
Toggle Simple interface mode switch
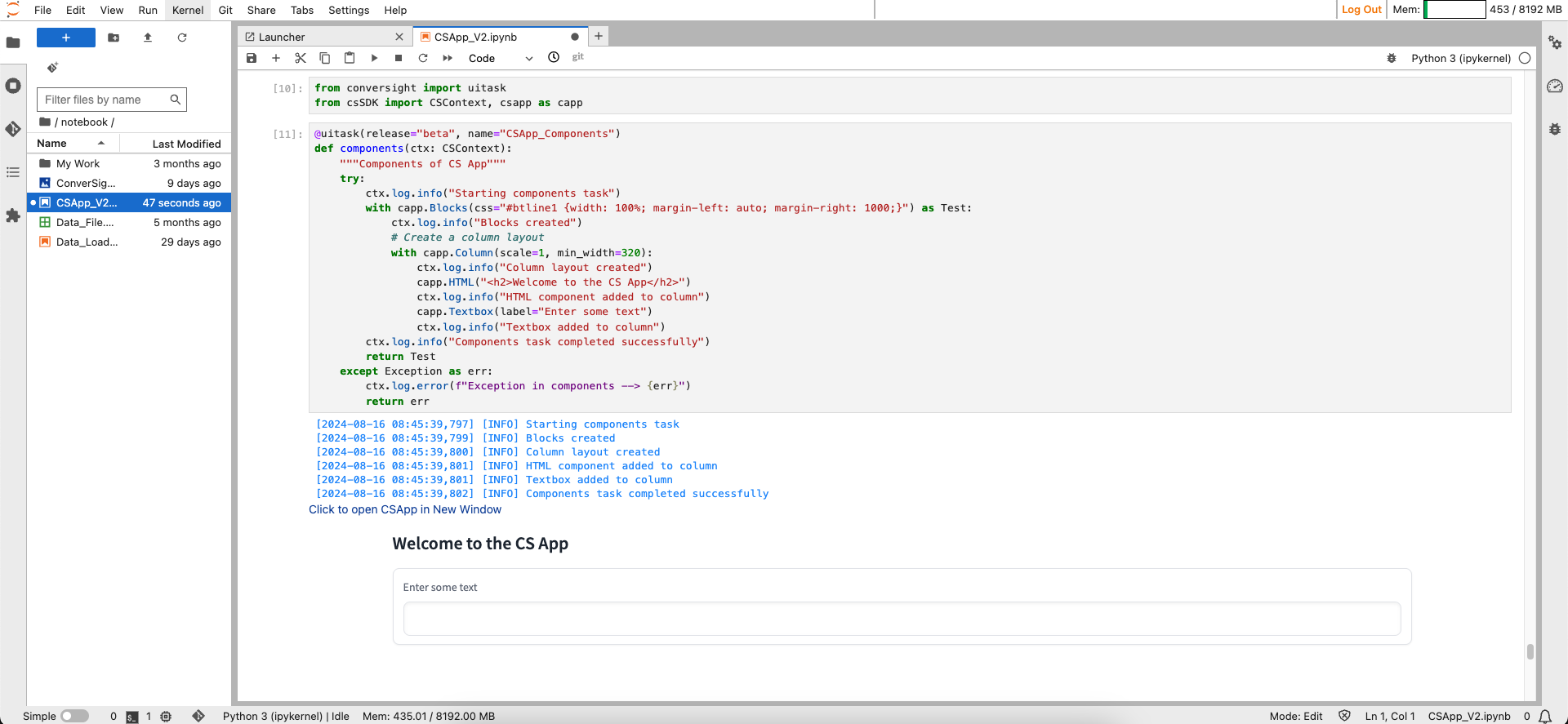click(74, 716)
